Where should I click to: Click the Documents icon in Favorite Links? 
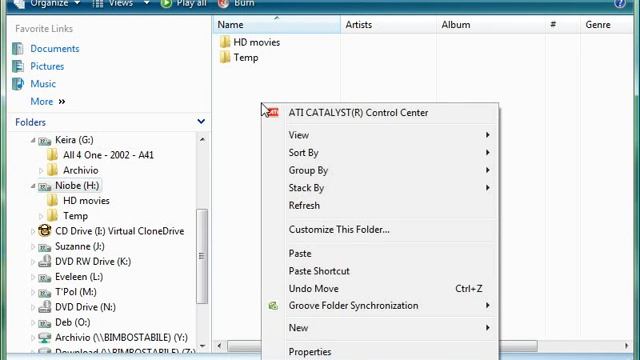[x=18, y=49]
